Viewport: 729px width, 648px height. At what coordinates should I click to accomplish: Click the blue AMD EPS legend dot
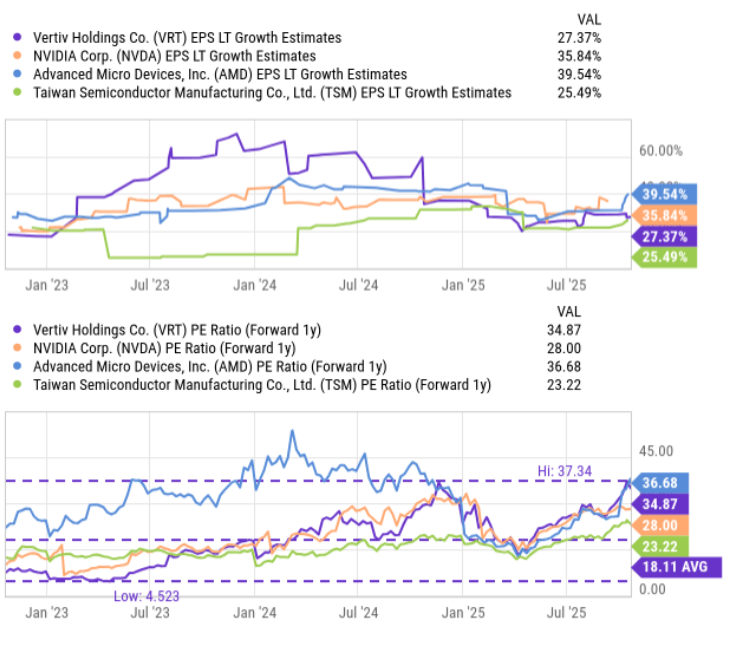pos(17,74)
